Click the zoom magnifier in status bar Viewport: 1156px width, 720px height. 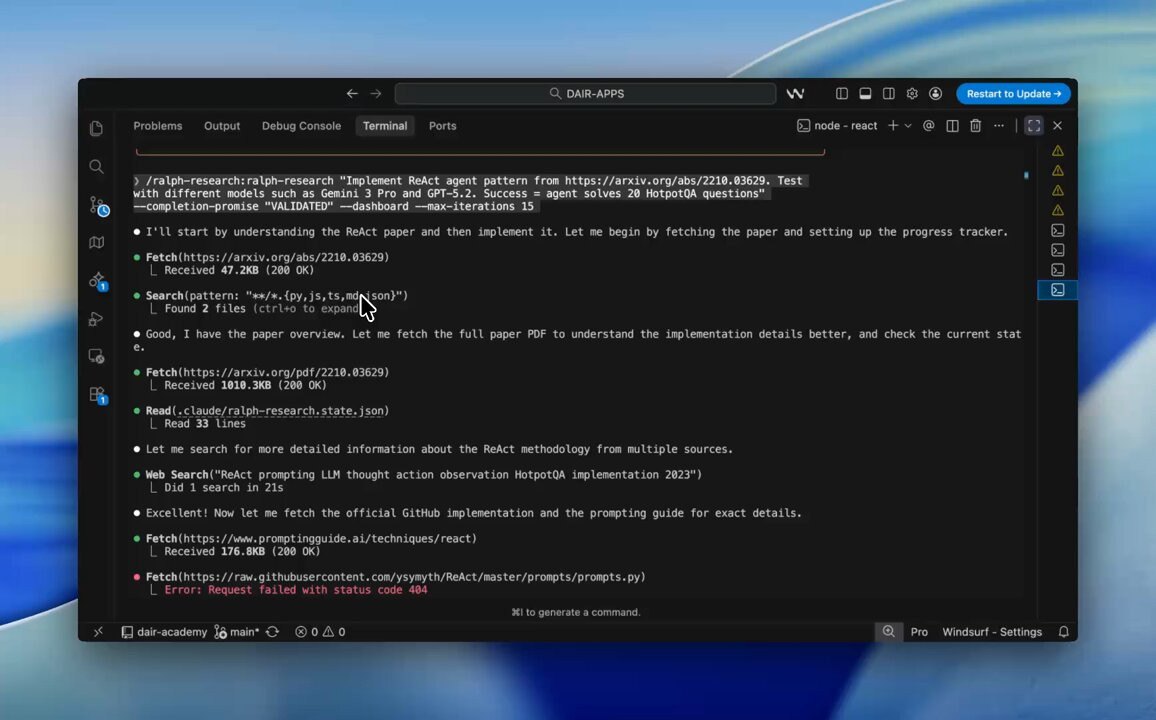point(889,632)
